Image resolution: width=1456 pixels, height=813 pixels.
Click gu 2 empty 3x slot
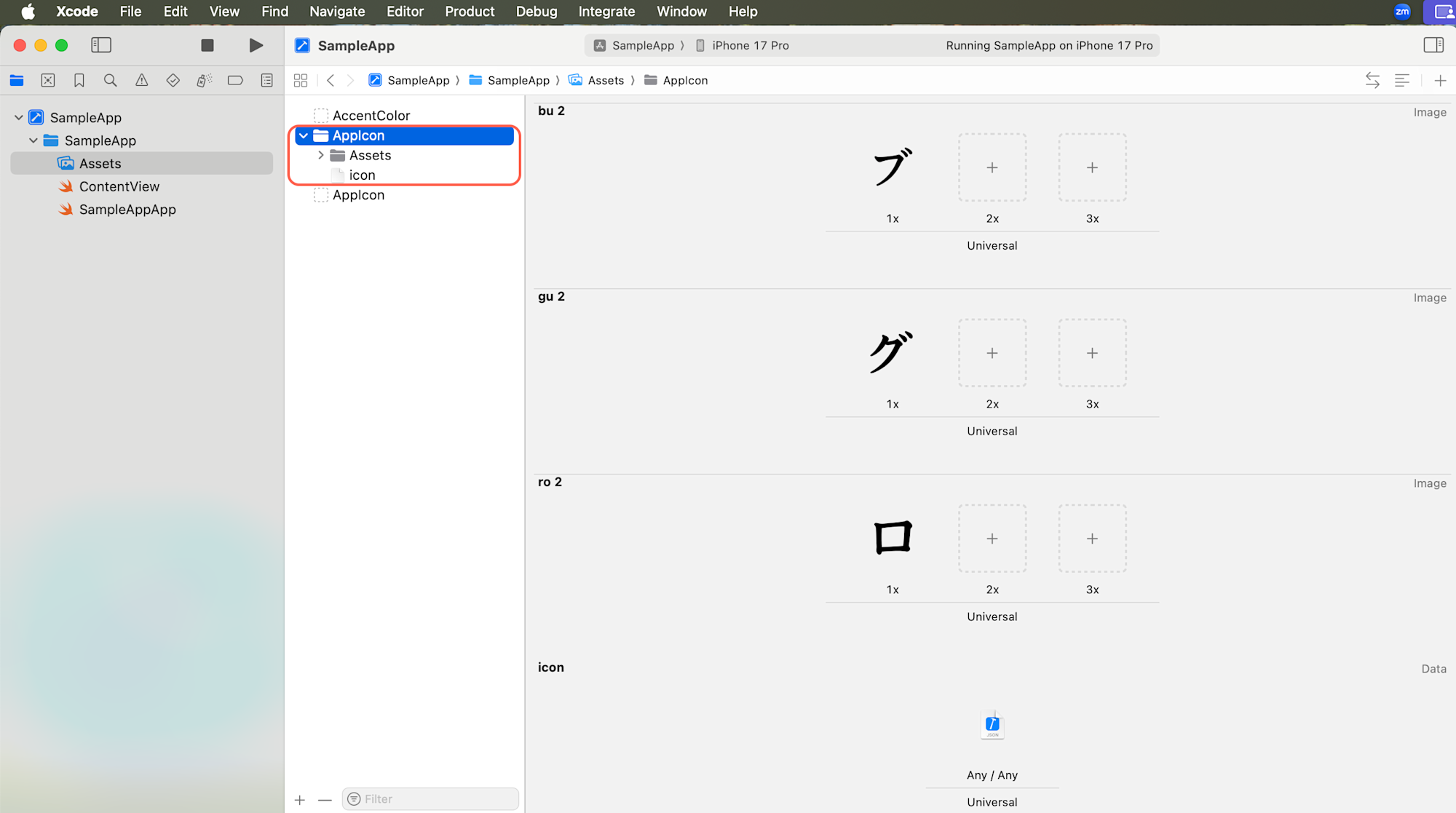[1092, 353]
